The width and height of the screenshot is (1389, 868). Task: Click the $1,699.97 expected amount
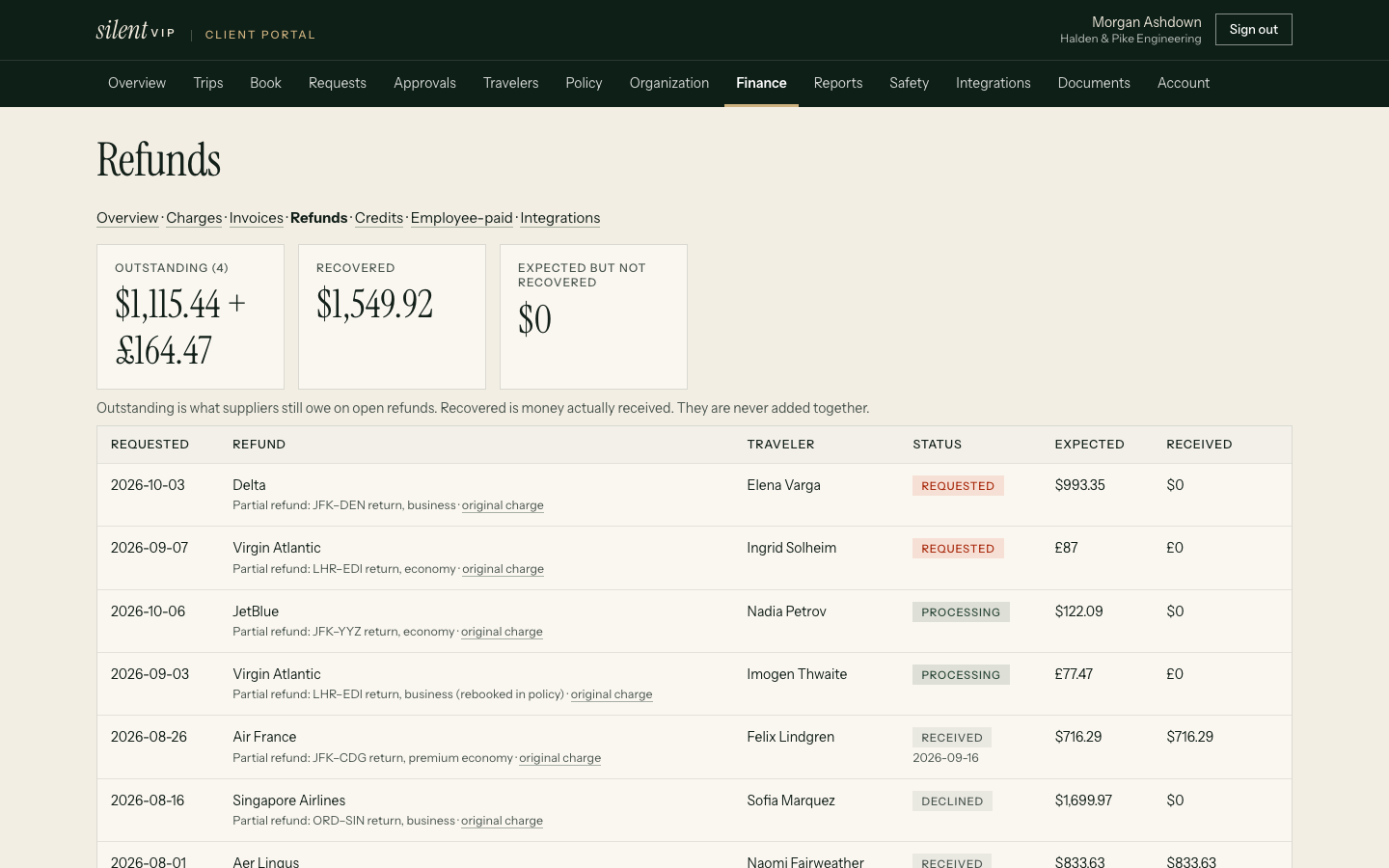[1083, 800]
